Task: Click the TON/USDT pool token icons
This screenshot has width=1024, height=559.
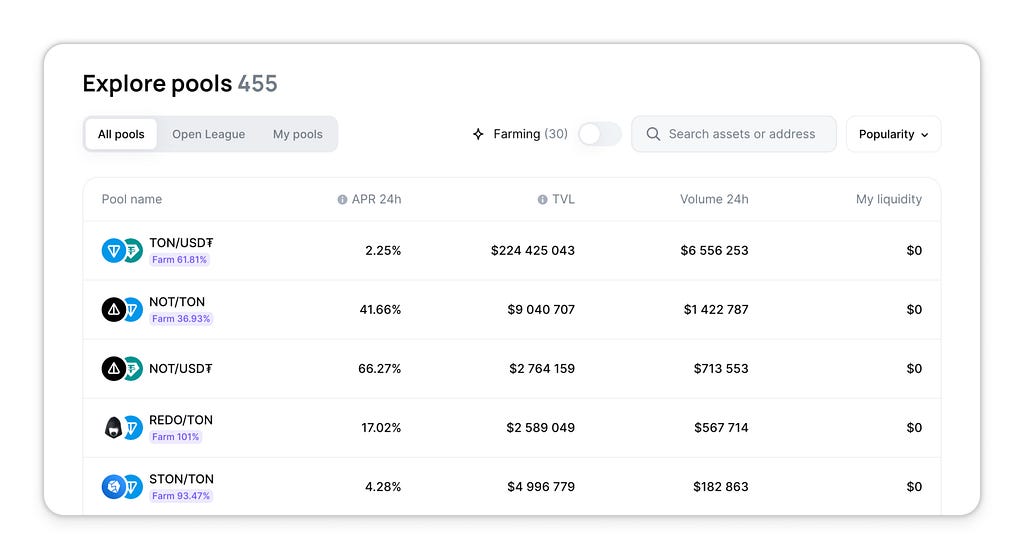Action: [x=122, y=251]
